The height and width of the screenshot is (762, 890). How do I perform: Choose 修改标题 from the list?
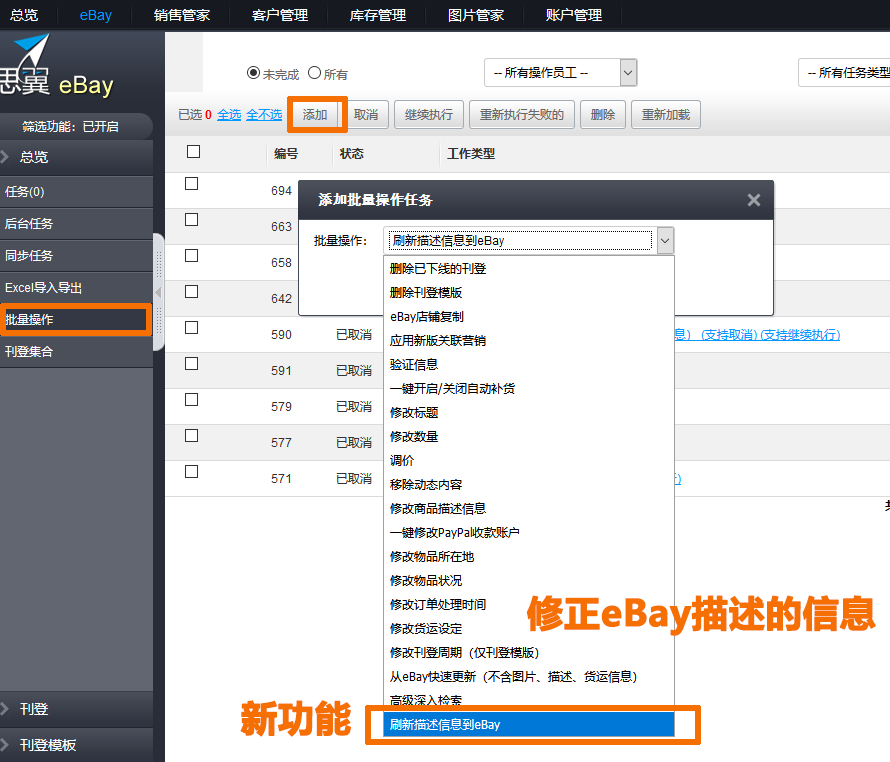click(x=529, y=413)
